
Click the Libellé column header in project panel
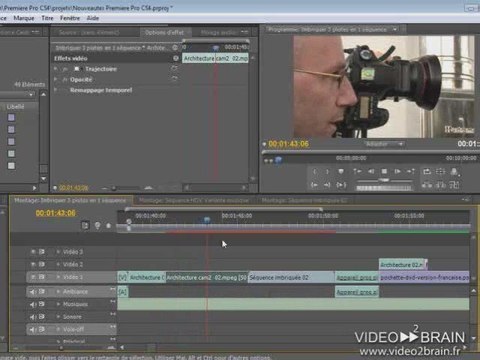pyautogui.click(x=15, y=107)
